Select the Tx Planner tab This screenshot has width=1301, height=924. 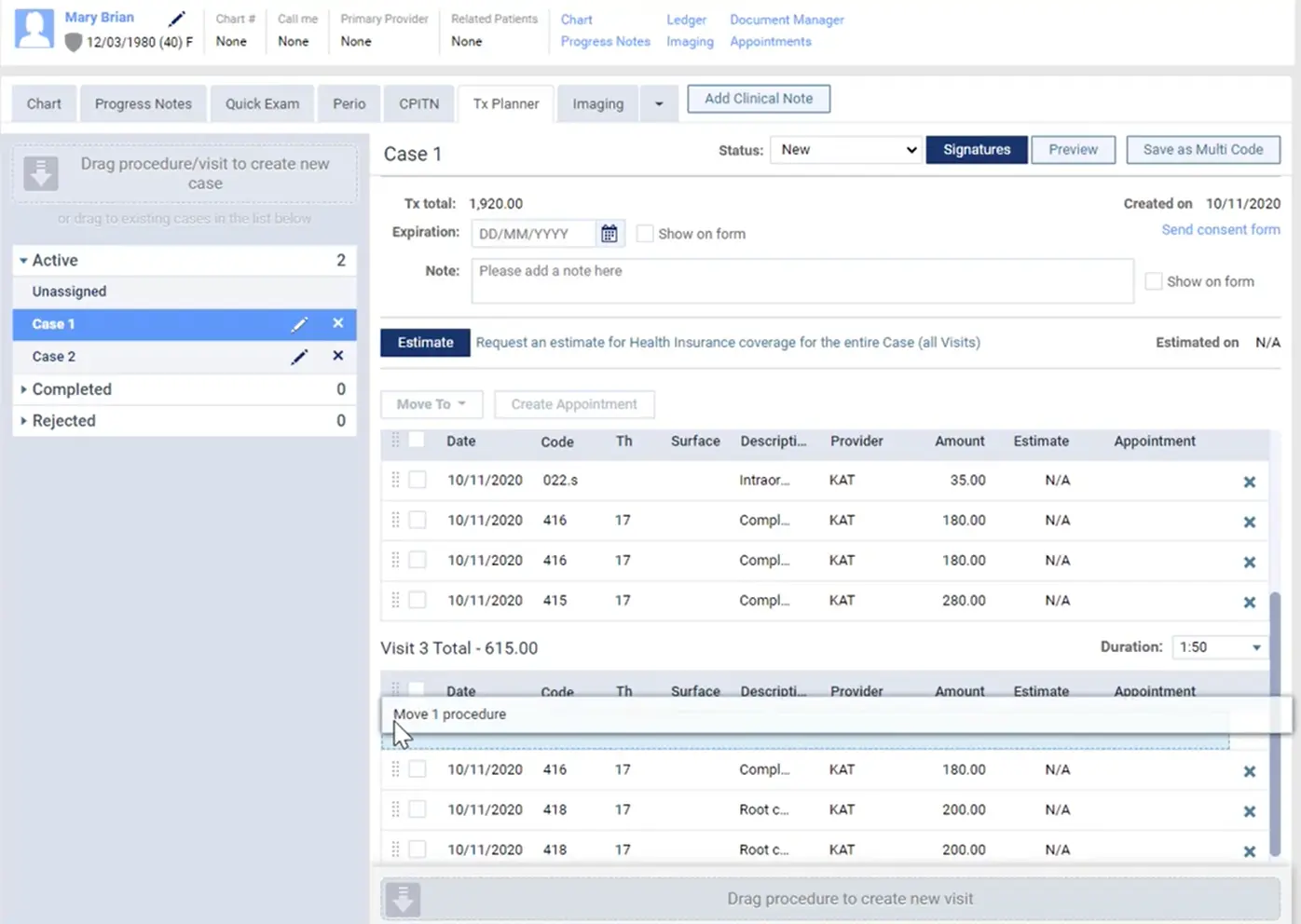(506, 104)
